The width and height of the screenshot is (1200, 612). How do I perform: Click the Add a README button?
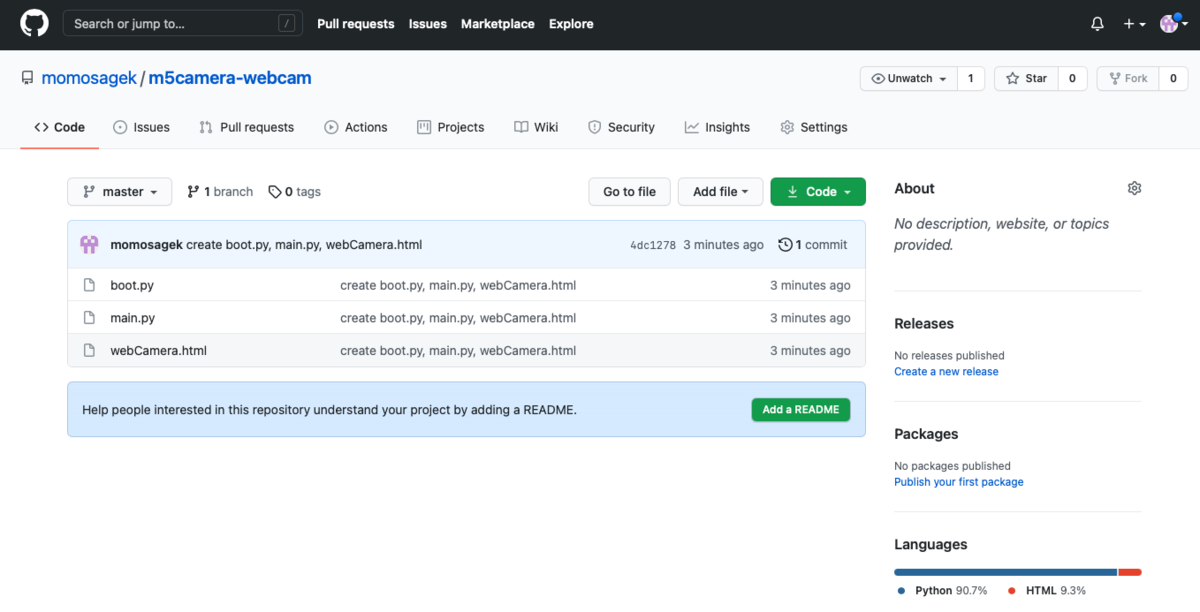coord(800,409)
